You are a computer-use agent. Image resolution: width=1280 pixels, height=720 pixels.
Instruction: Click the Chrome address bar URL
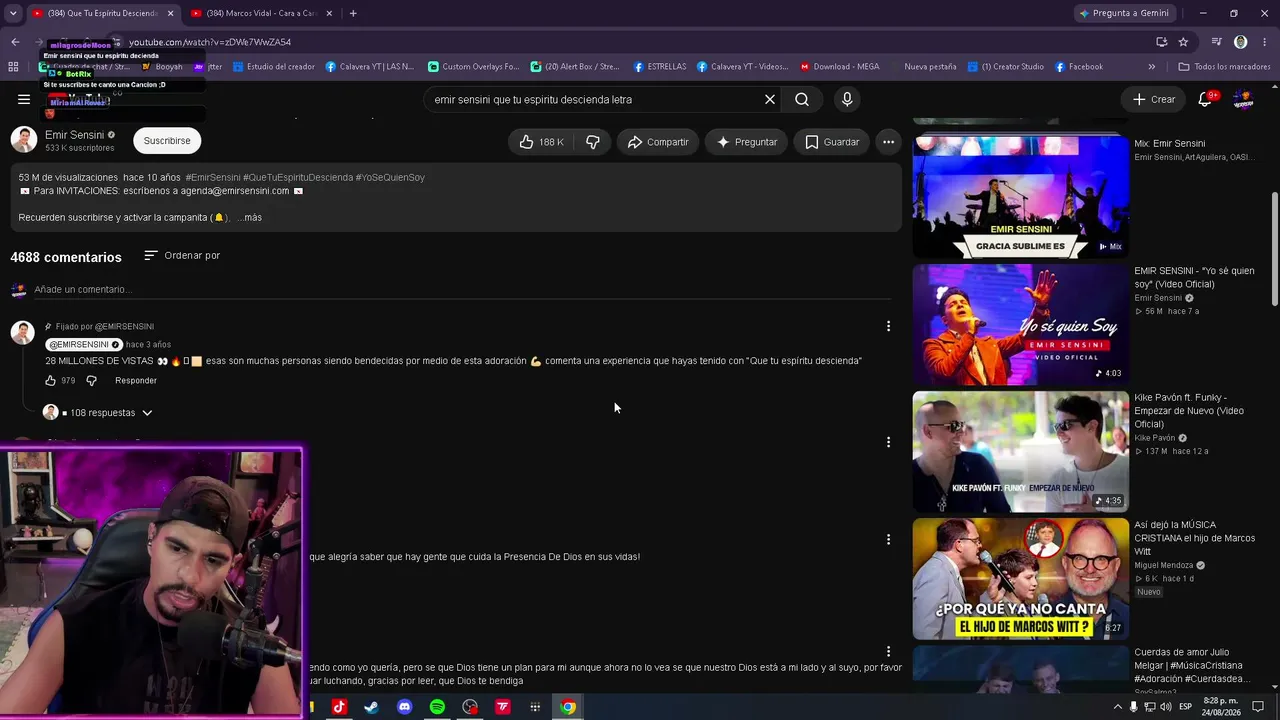pyautogui.click(x=210, y=42)
